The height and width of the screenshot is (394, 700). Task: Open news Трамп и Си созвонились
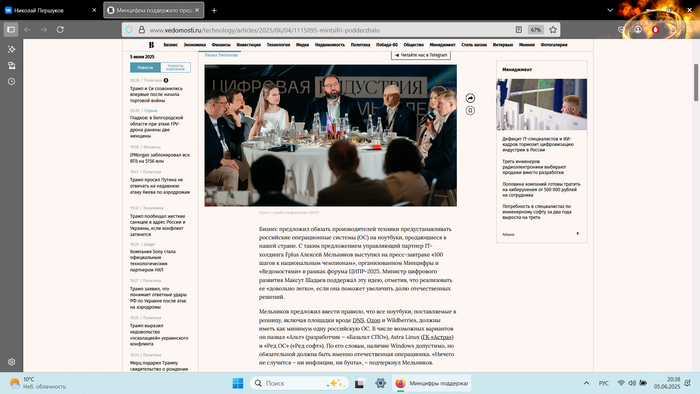pos(156,95)
